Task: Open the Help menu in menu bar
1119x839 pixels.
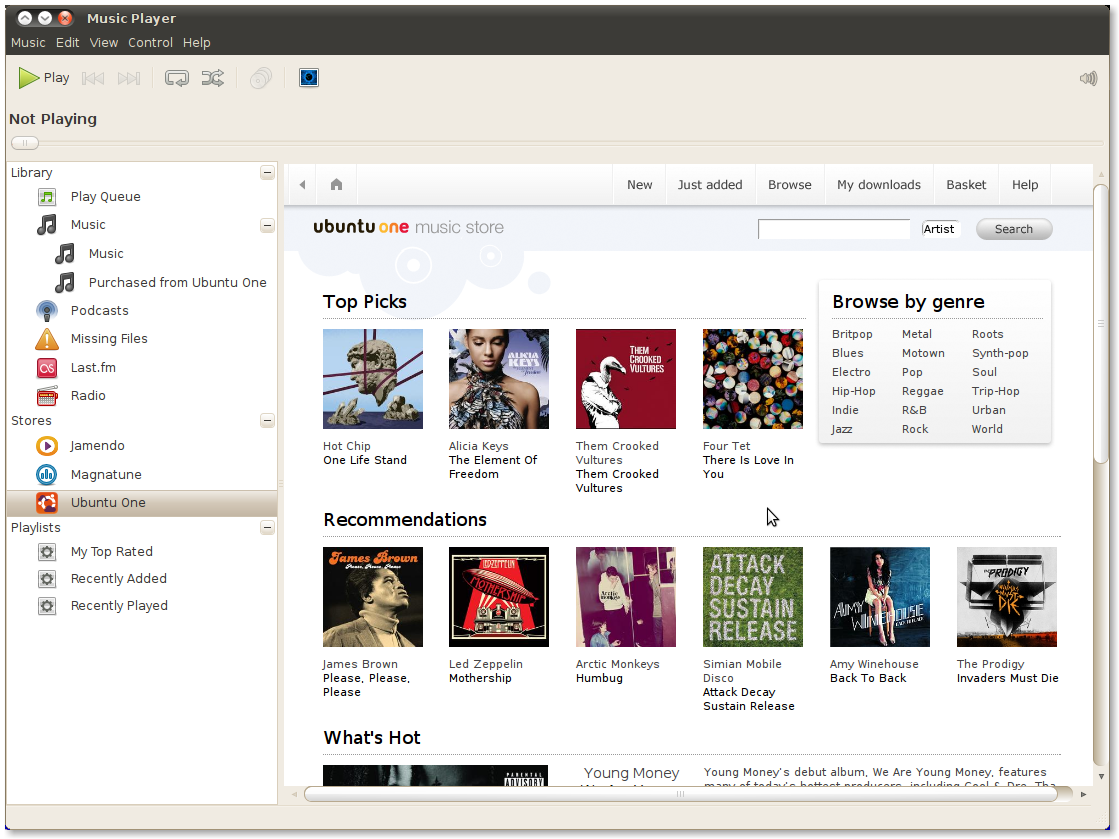Action: tap(196, 43)
